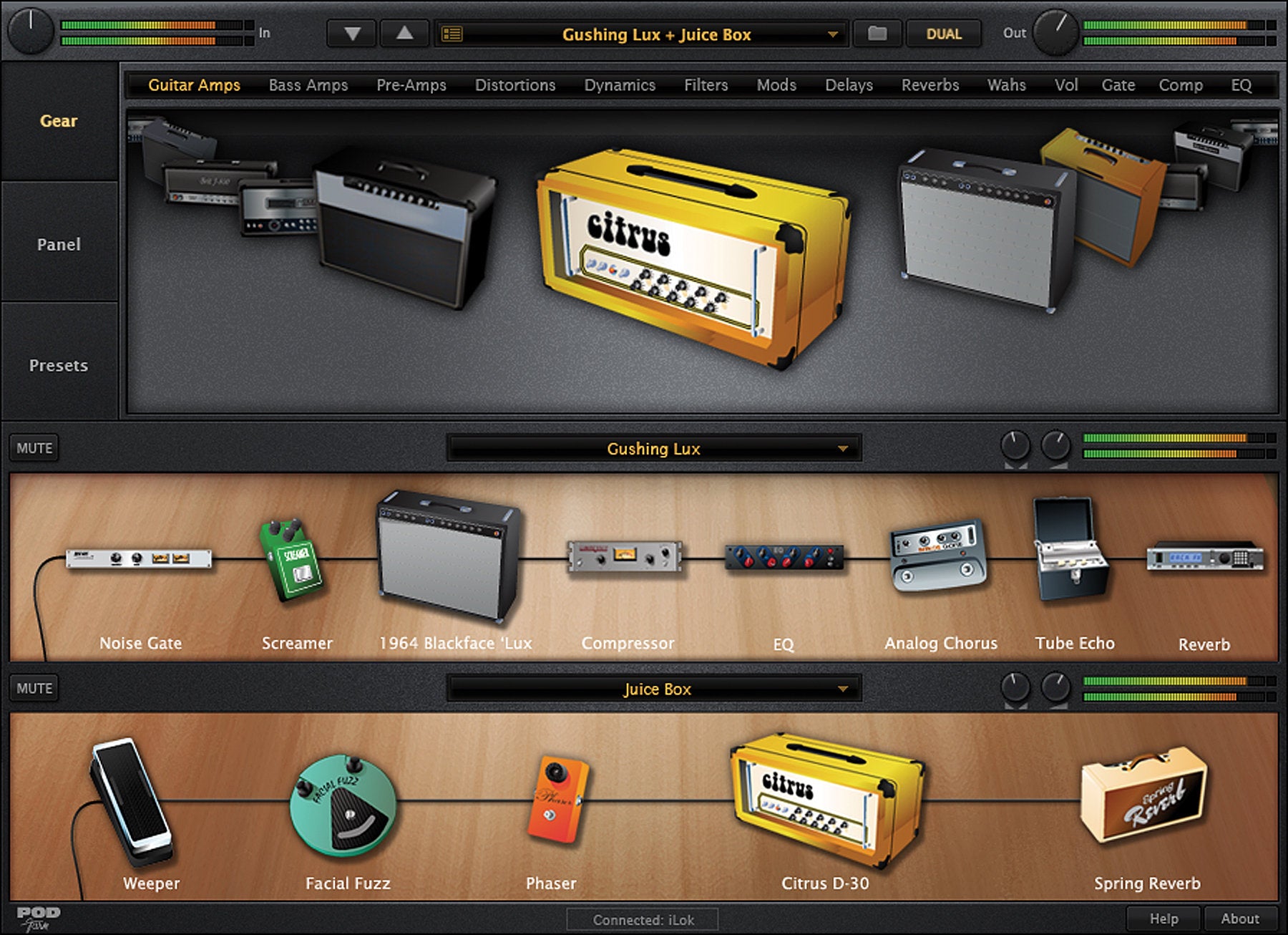Open the Gushing Lux + Juice Box preset dropdown

click(832, 34)
